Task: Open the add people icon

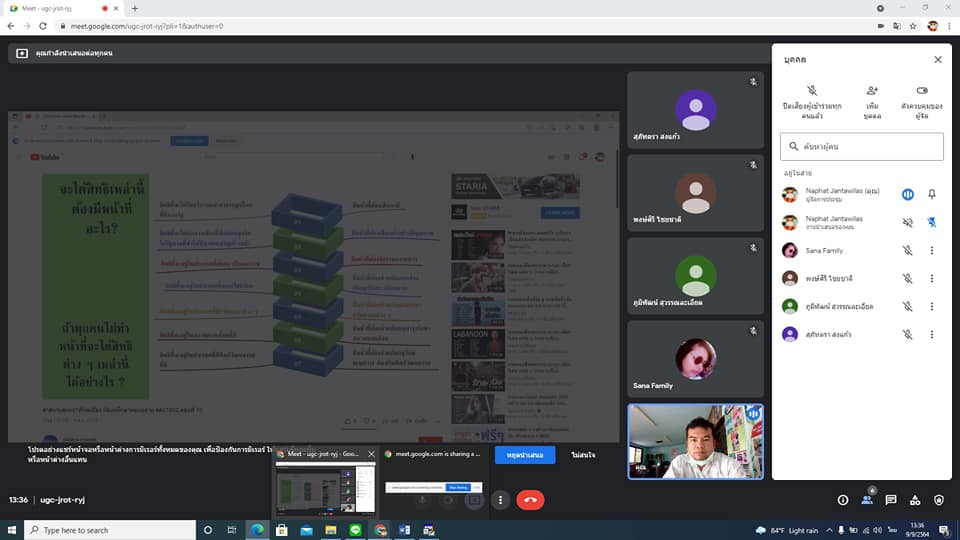Action: (872, 91)
